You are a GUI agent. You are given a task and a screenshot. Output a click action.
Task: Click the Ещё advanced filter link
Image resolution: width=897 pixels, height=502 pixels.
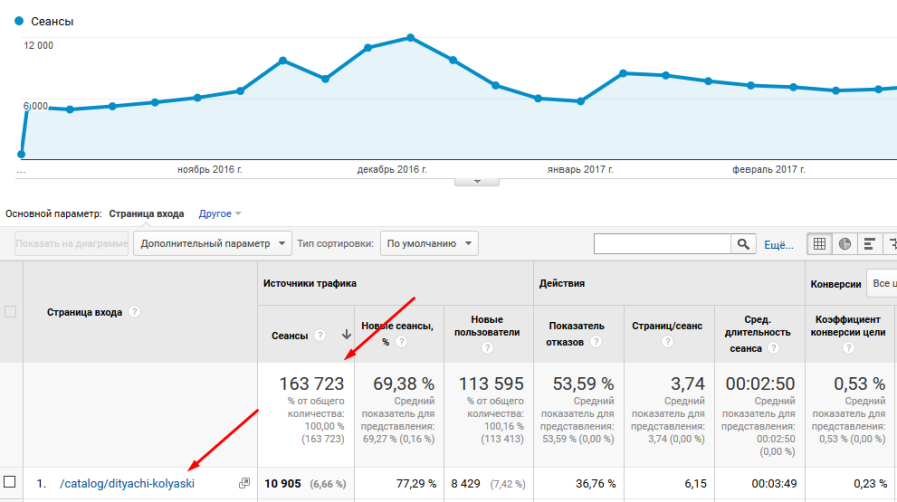[x=778, y=244]
